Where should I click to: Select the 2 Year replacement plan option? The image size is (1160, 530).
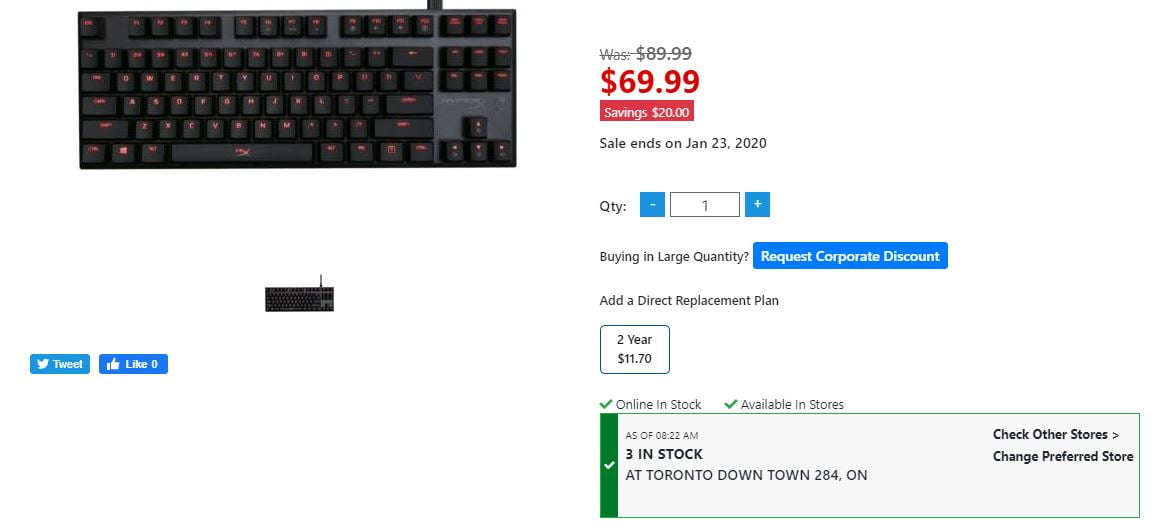coord(635,349)
